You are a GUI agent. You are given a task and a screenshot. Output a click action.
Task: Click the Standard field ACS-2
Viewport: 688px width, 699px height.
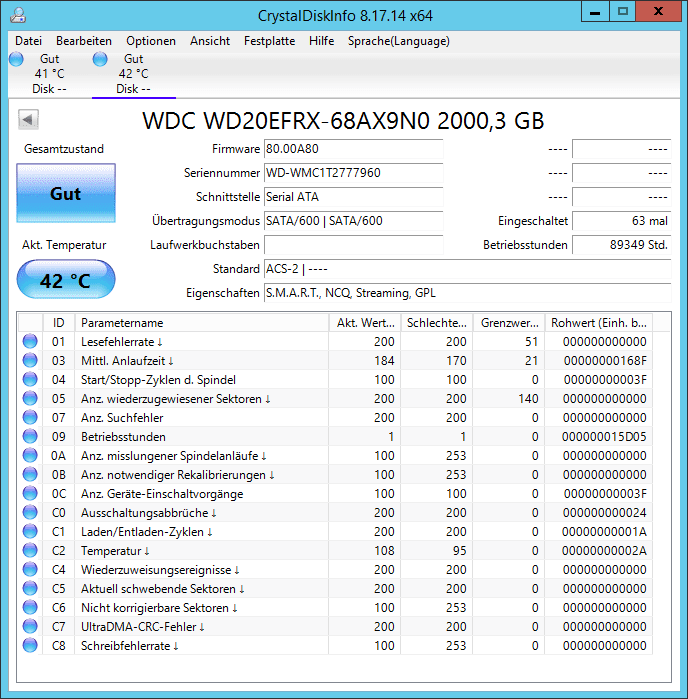point(468,269)
